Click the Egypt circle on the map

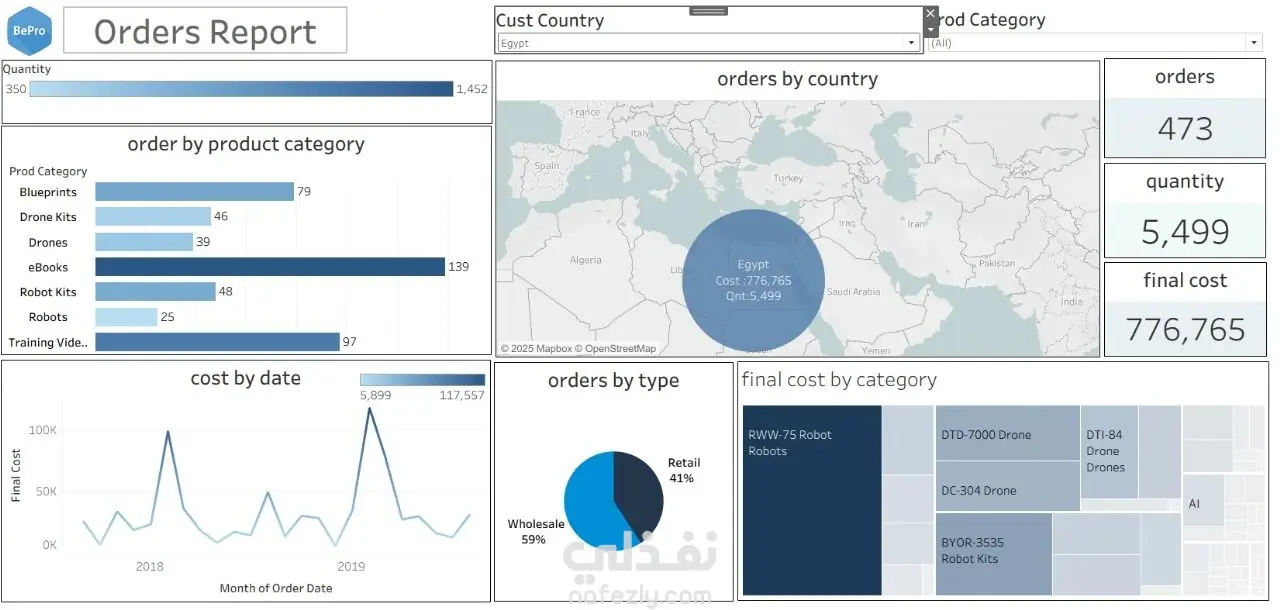click(x=753, y=280)
